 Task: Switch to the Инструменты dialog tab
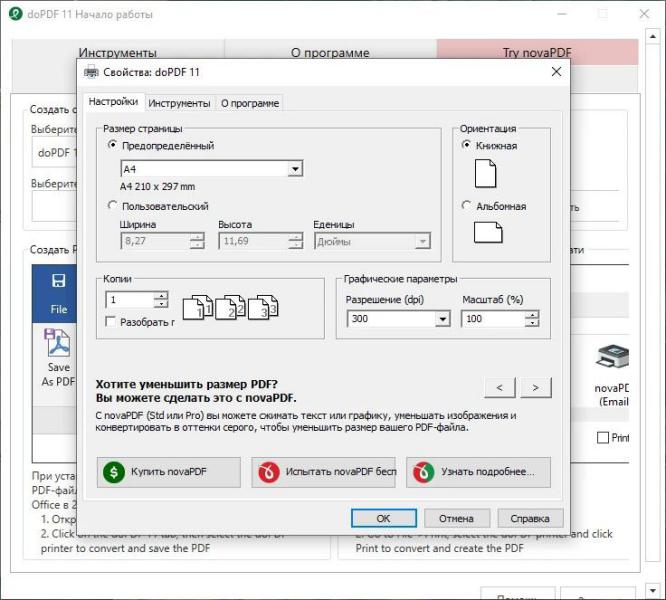(179, 103)
